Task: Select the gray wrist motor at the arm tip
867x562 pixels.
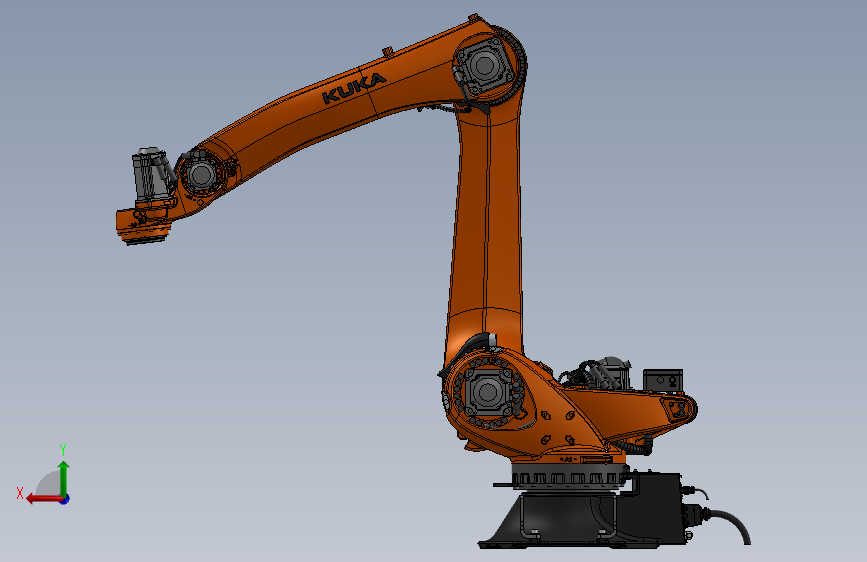Action: coord(152,174)
